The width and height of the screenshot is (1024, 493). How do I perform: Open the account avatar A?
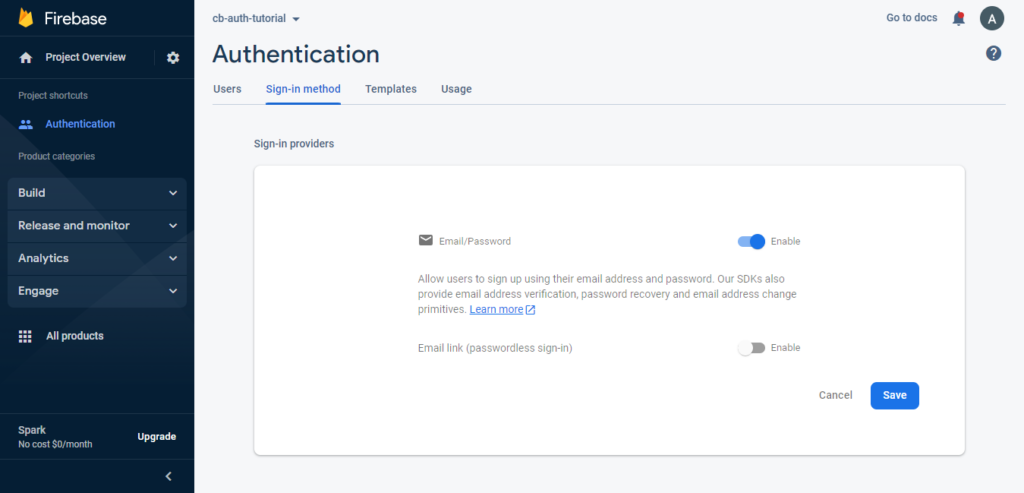coord(992,18)
